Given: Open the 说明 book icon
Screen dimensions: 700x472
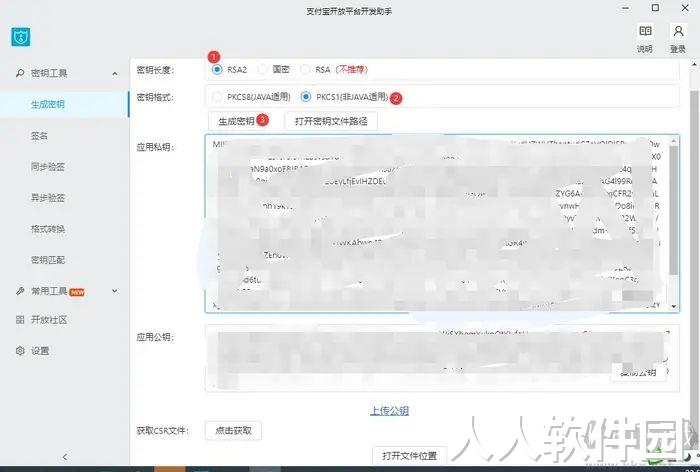Looking at the screenshot, I should point(645,31).
